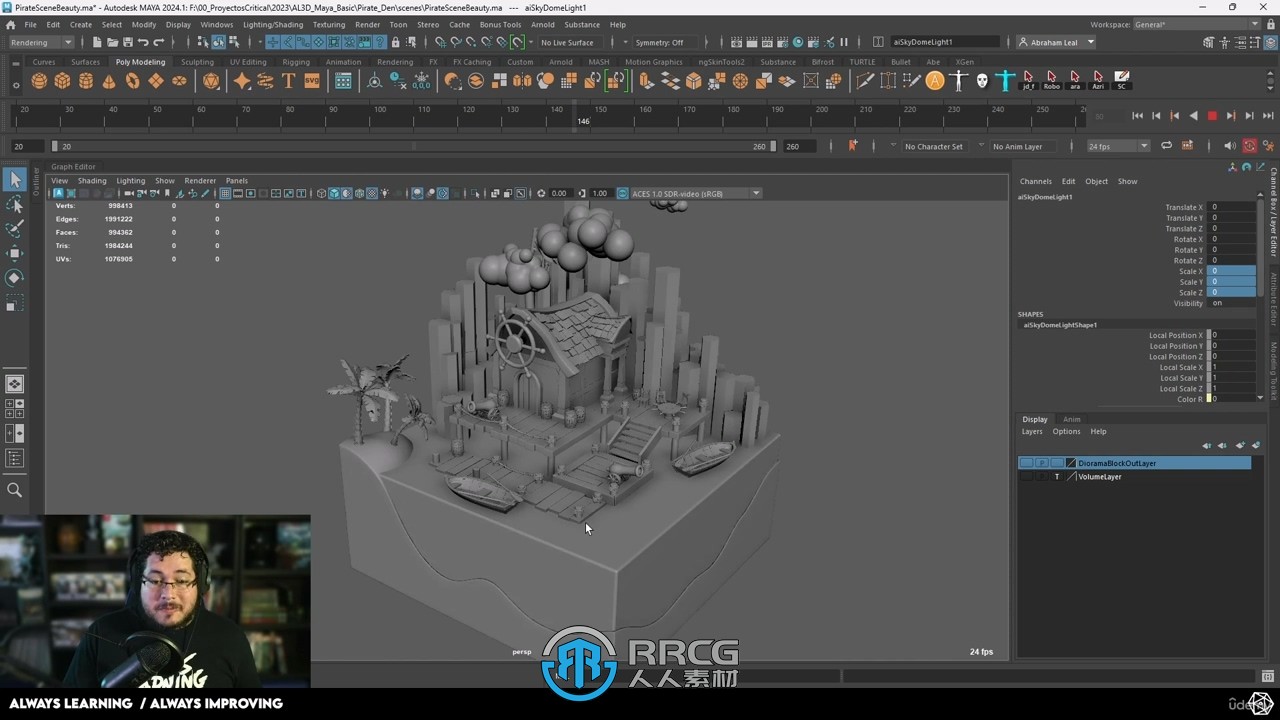Image resolution: width=1280 pixels, height=720 pixels.
Task: Click the Save Scene icon
Action: click(127, 42)
